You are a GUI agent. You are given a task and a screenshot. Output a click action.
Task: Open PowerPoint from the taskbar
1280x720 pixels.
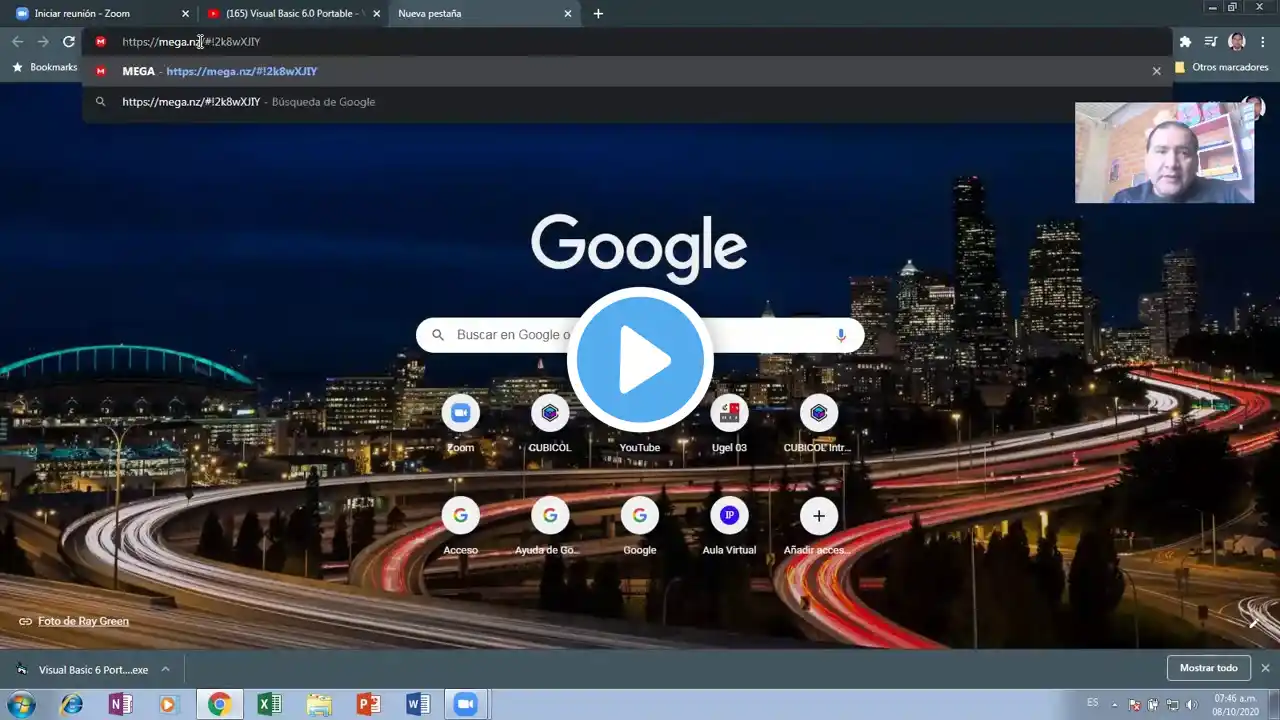[368, 705]
